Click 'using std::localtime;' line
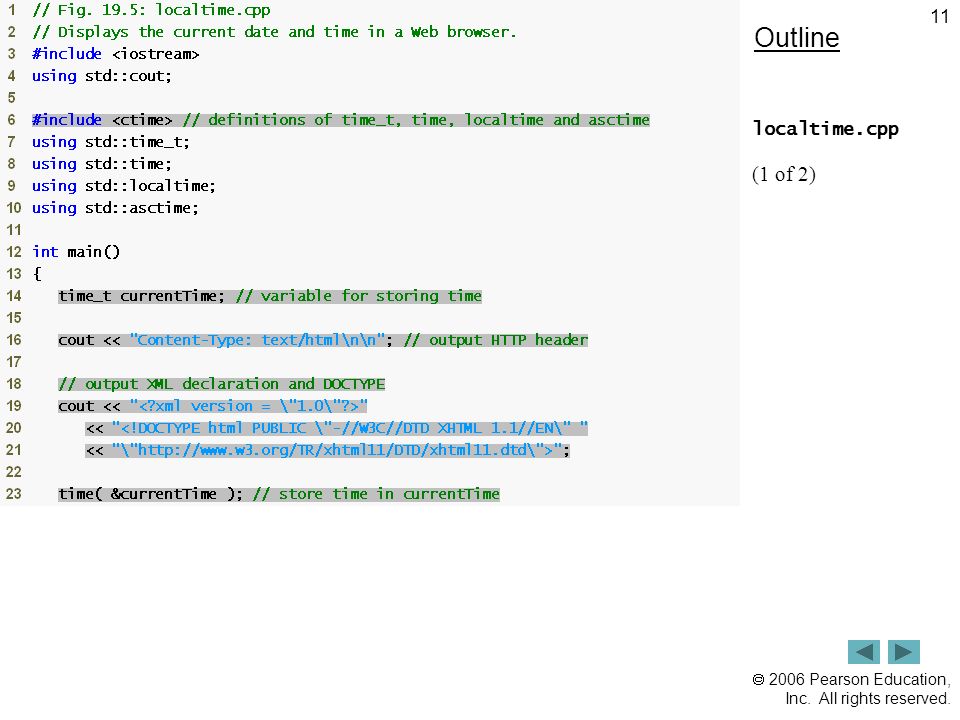The width and height of the screenshot is (960, 720). (124, 186)
